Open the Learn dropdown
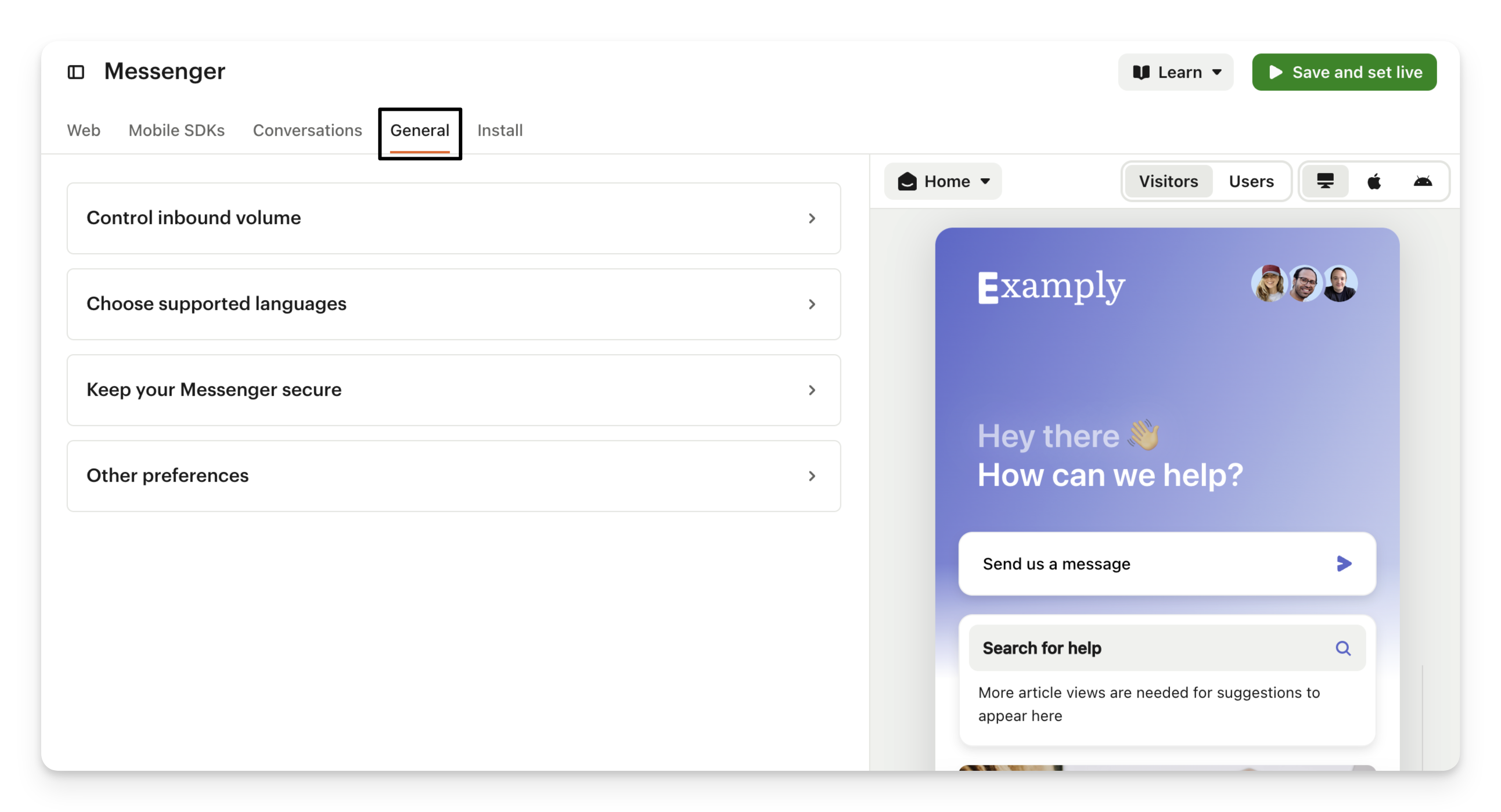Screen dimensions: 1501x812 [x=1175, y=72]
